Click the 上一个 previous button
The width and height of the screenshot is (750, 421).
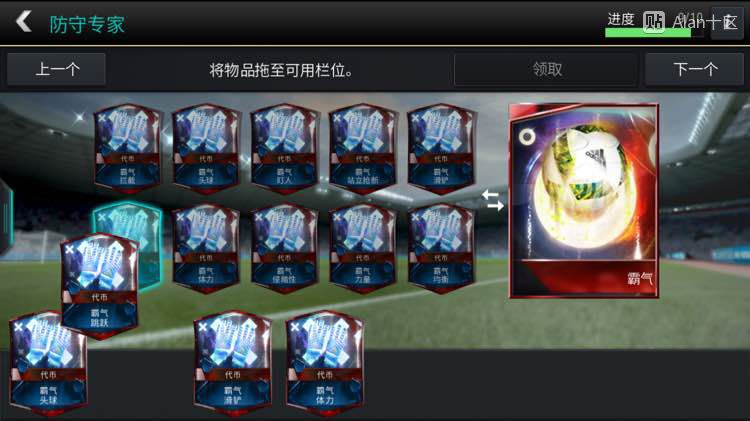coord(56,69)
